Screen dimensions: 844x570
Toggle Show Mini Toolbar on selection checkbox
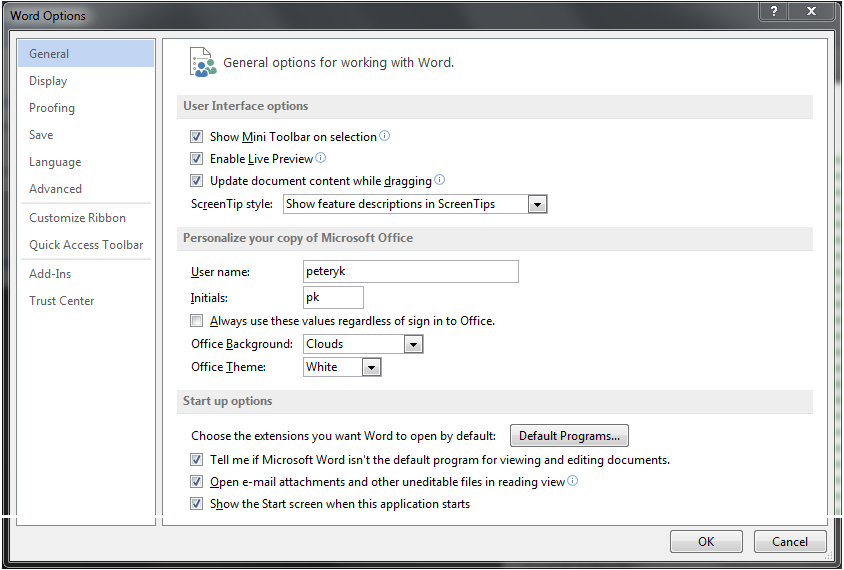(x=196, y=137)
